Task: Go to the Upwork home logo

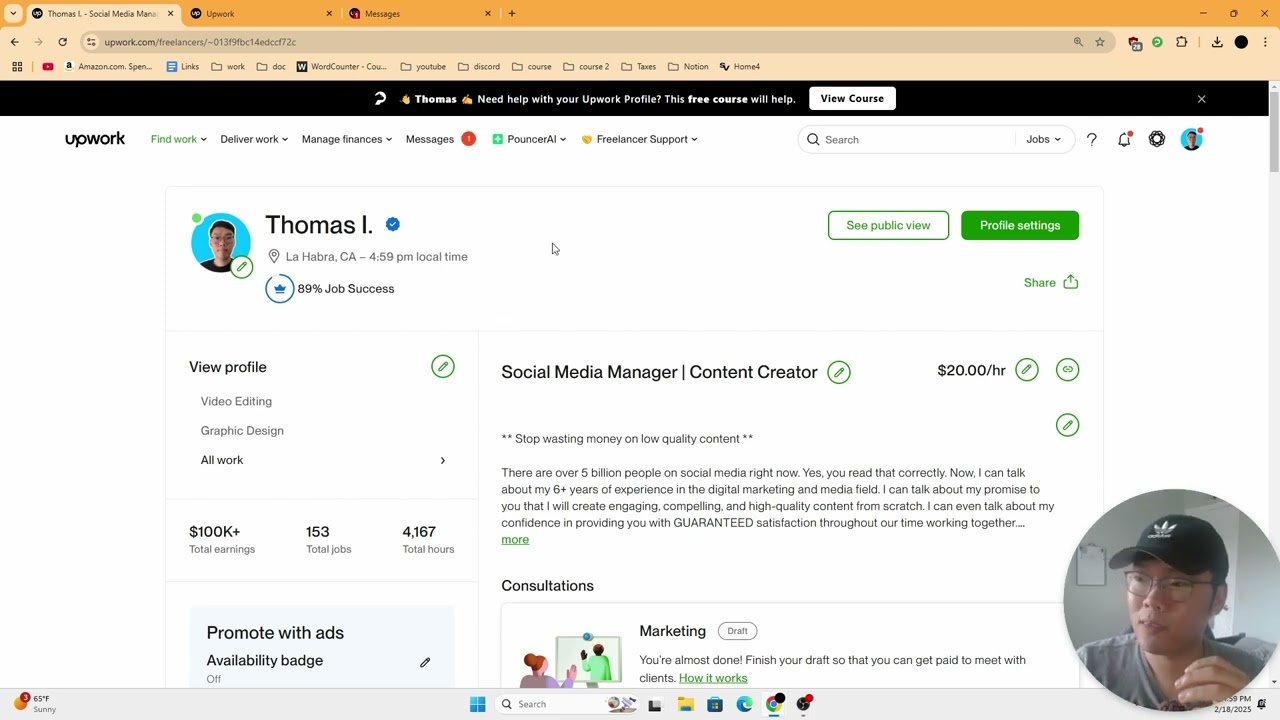Action: click(95, 139)
